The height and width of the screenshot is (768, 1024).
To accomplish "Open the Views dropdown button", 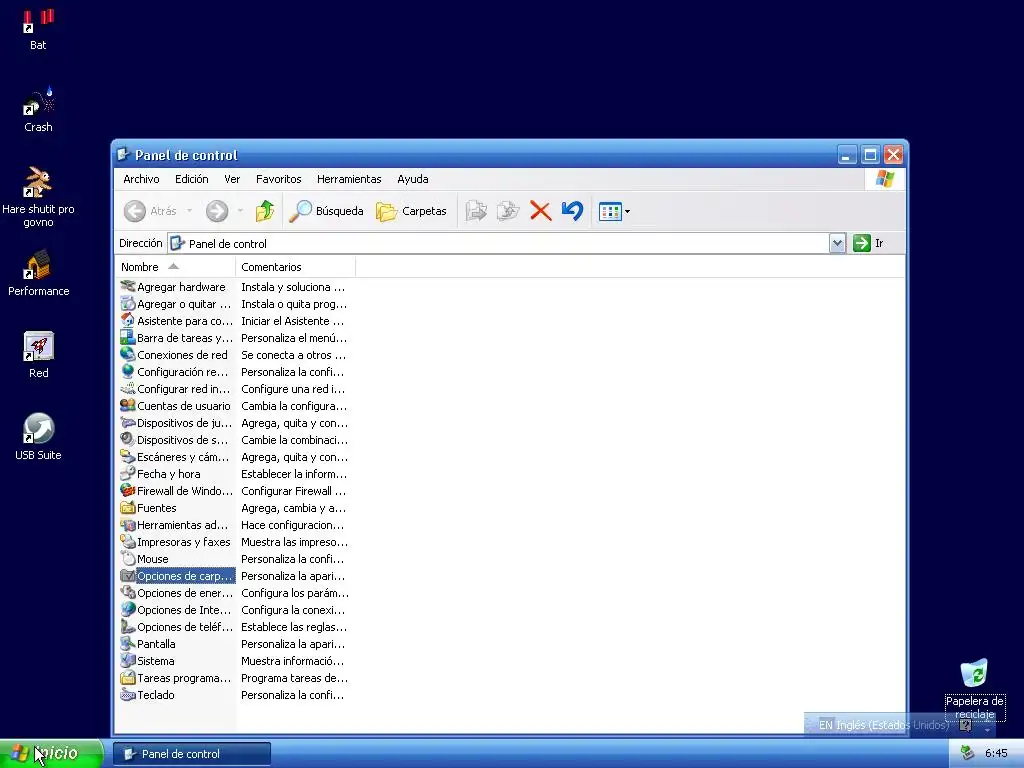I will [615, 211].
